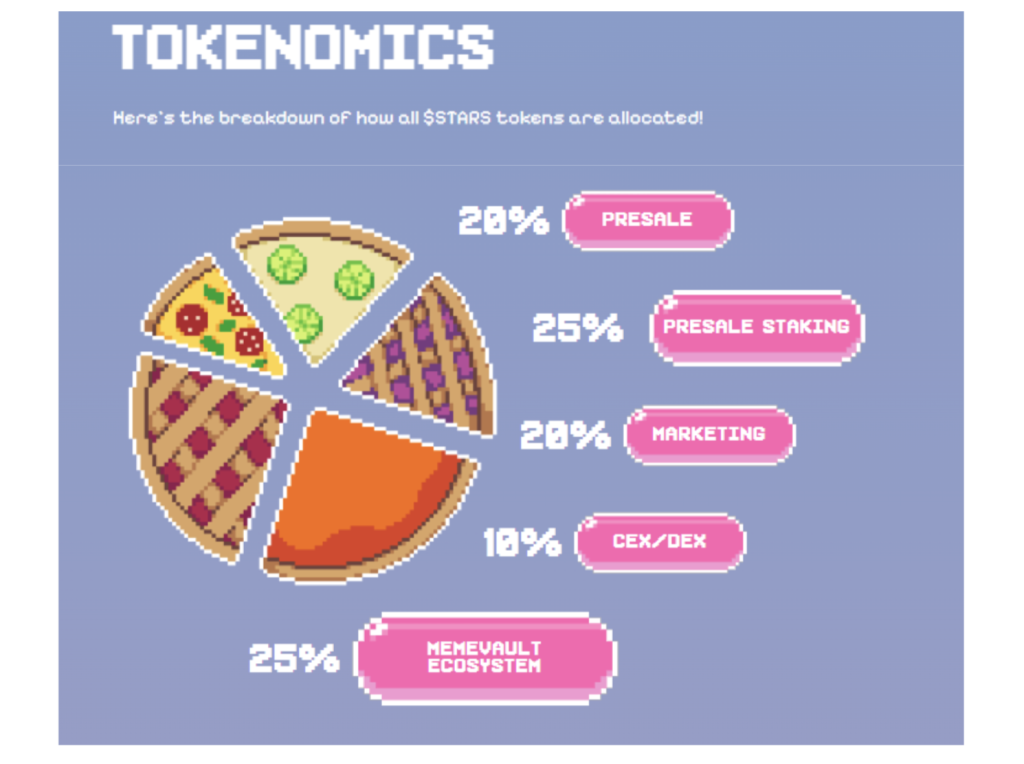Image resolution: width=1024 pixels, height=764 pixels.
Task: Click the PRESALE pink button
Action: tap(647, 220)
